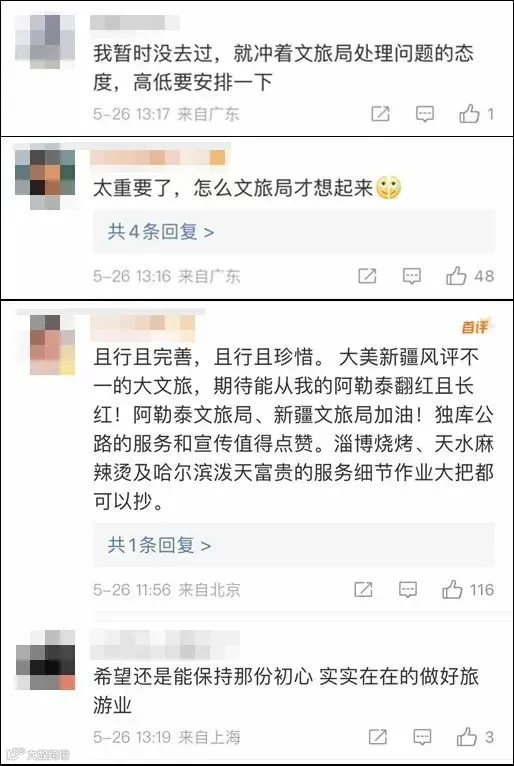This screenshot has height=766, width=514.
Task: Expand 共4条回复 replies
Action: (x=161, y=232)
